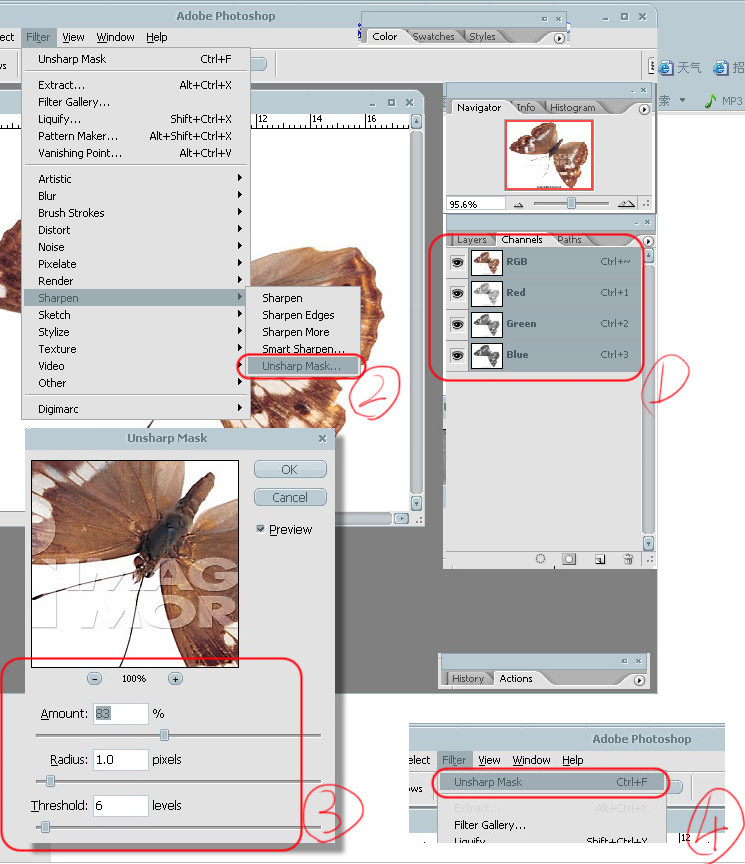Click Vanishing Point menu entry
This screenshot has width=745, height=864.
click(x=136, y=153)
